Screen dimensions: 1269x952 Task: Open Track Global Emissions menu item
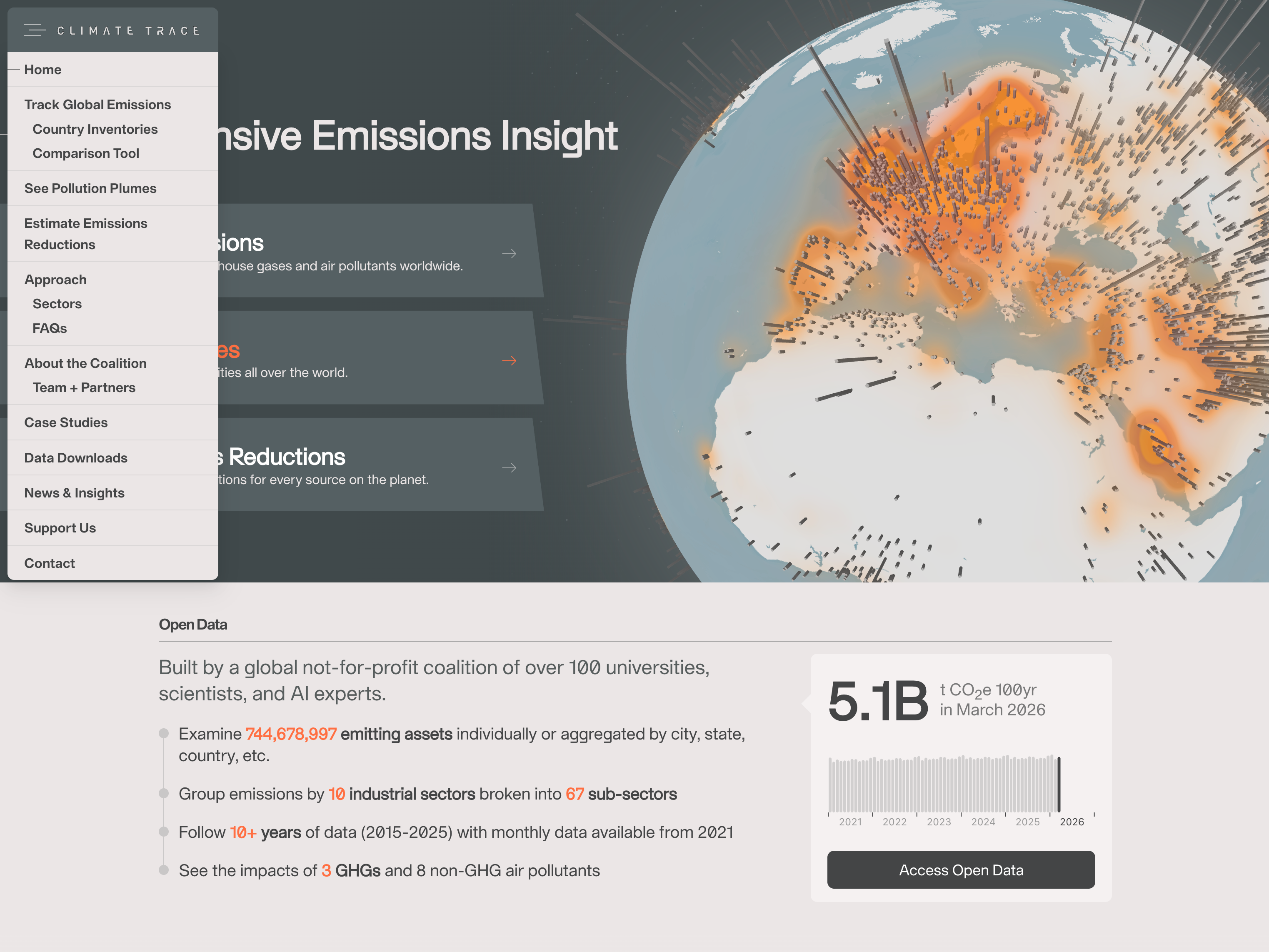click(113, 105)
